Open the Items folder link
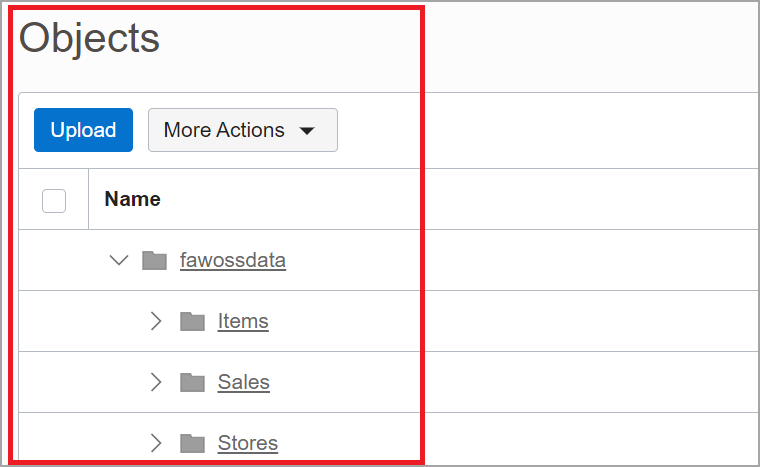The width and height of the screenshot is (760, 467). [243, 321]
